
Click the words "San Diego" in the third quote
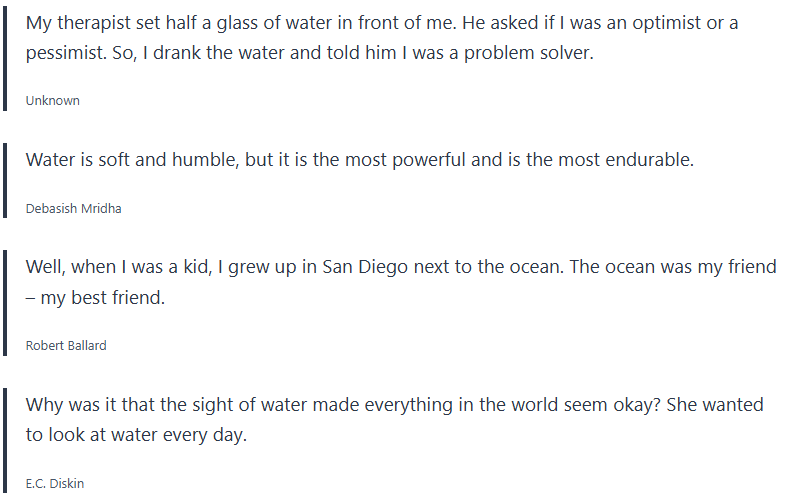(362, 268)
